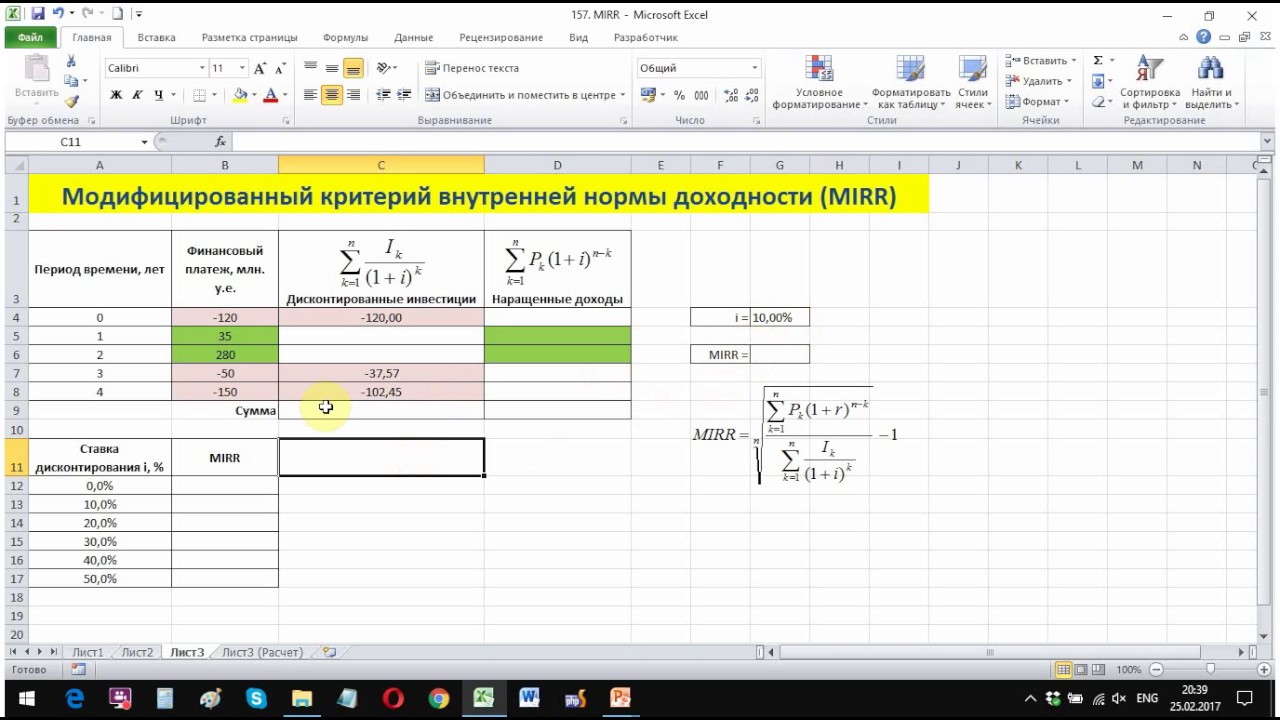Open Word from the Windows taskbar
Image resolution: width=1280 pixels, height=720 pixels.
click(x=529, y=698)
